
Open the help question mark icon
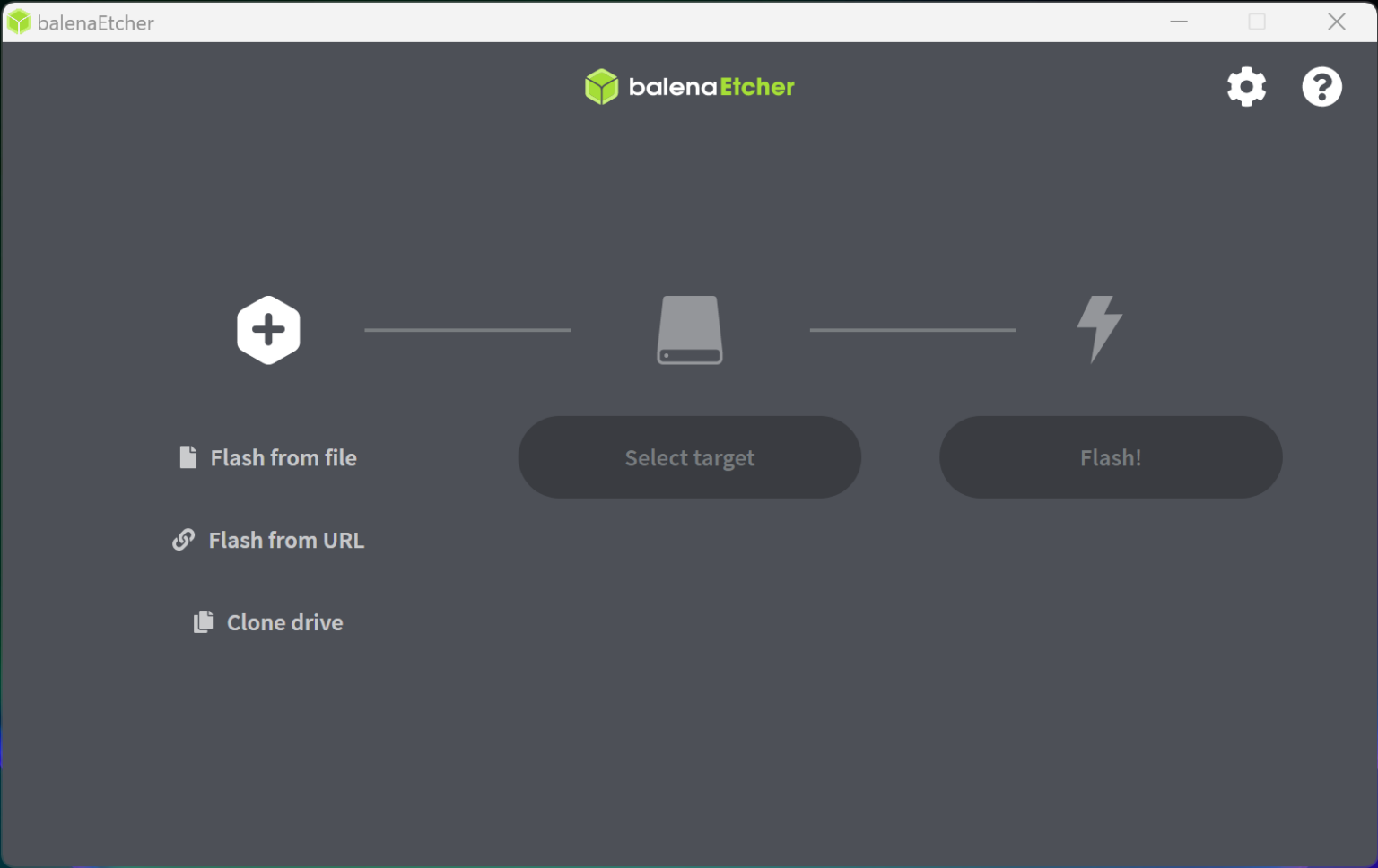[x=1321, y=86]
